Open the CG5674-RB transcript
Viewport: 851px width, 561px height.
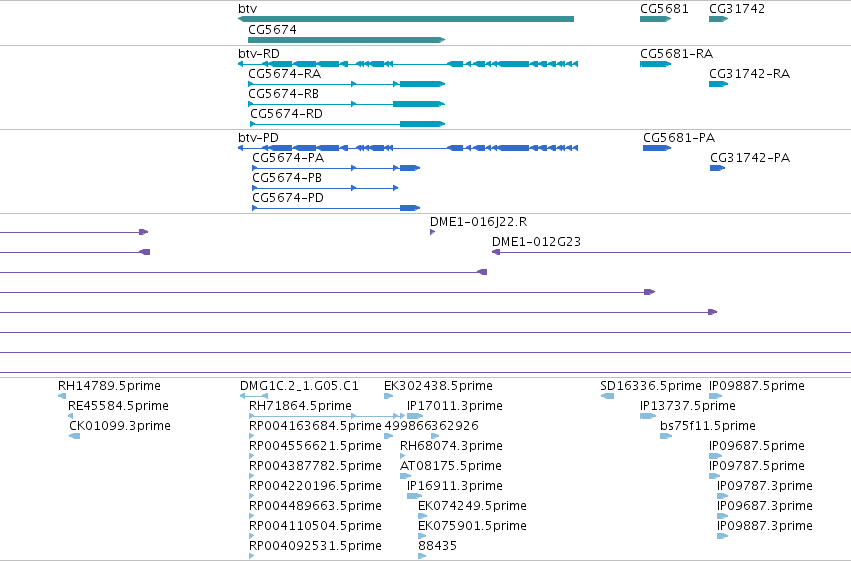(346, 104)
